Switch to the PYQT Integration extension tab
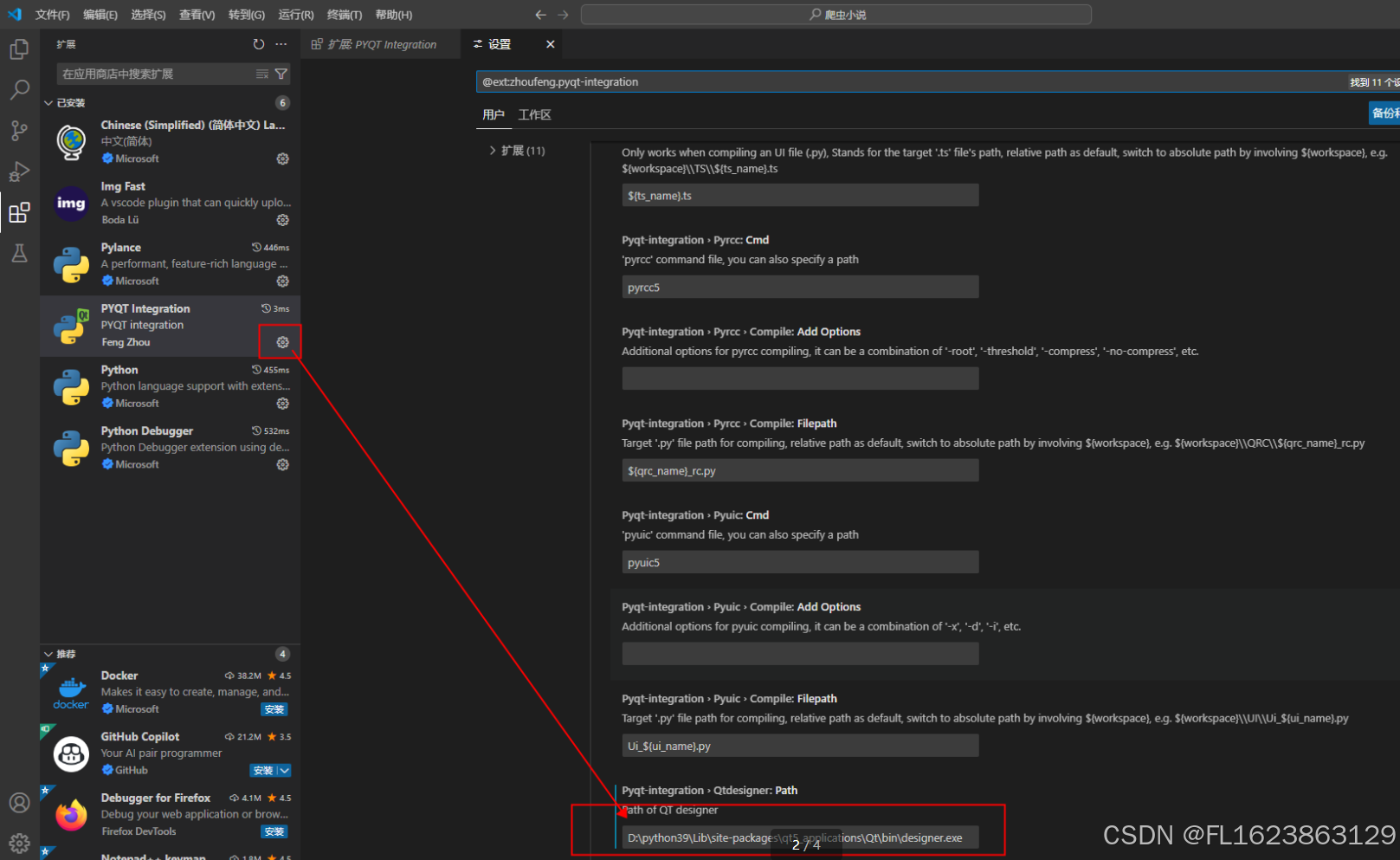 381,44
